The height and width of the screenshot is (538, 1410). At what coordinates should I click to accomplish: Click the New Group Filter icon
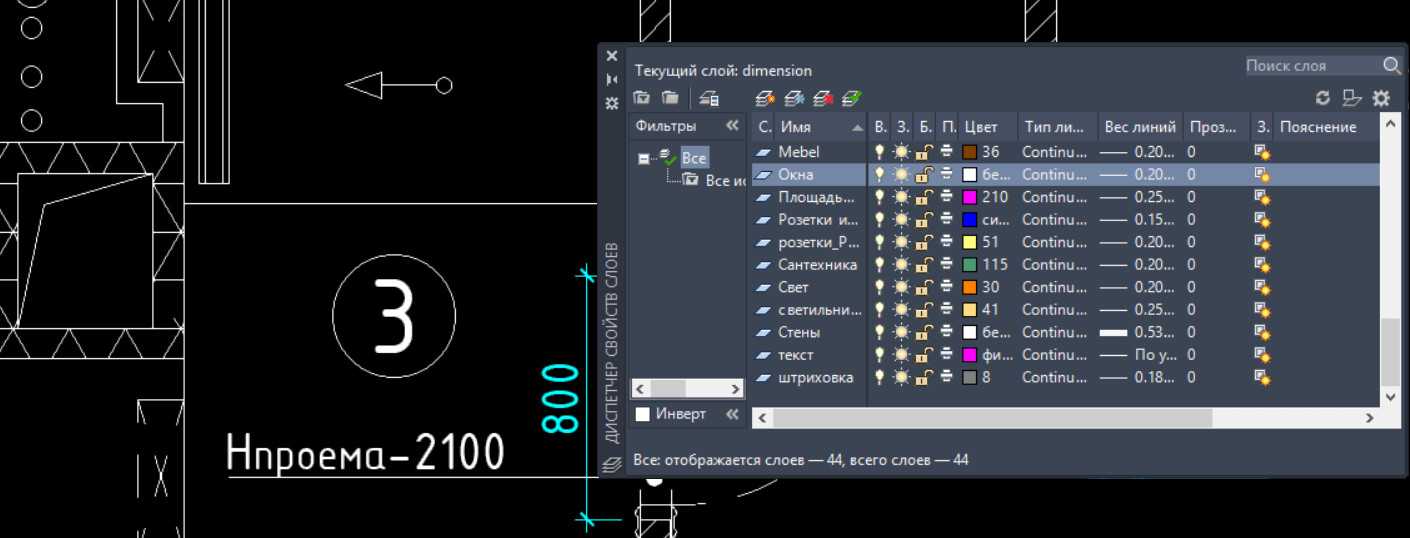pyautogui.click(x=670, y=97)
